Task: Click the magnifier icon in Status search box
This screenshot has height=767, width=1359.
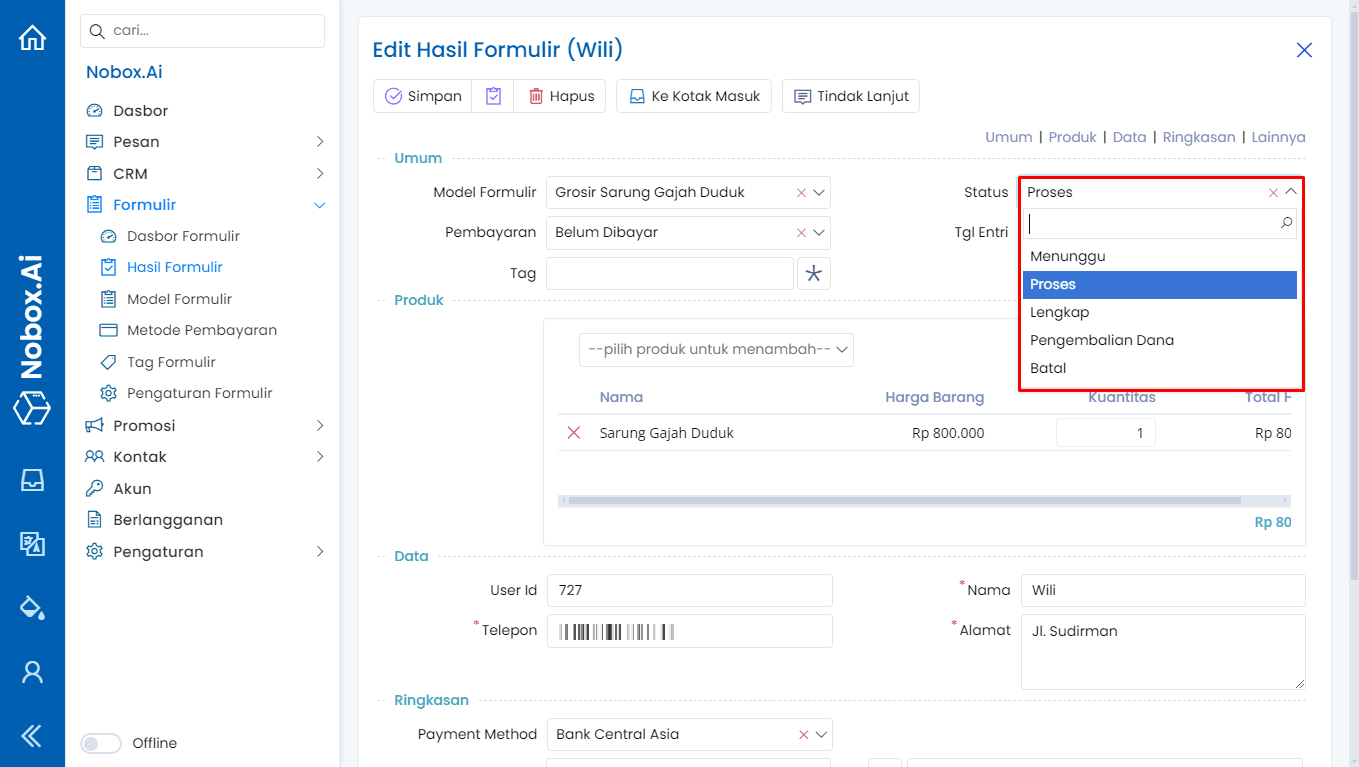Action: pyautogui.click(x=1287, y=223)
